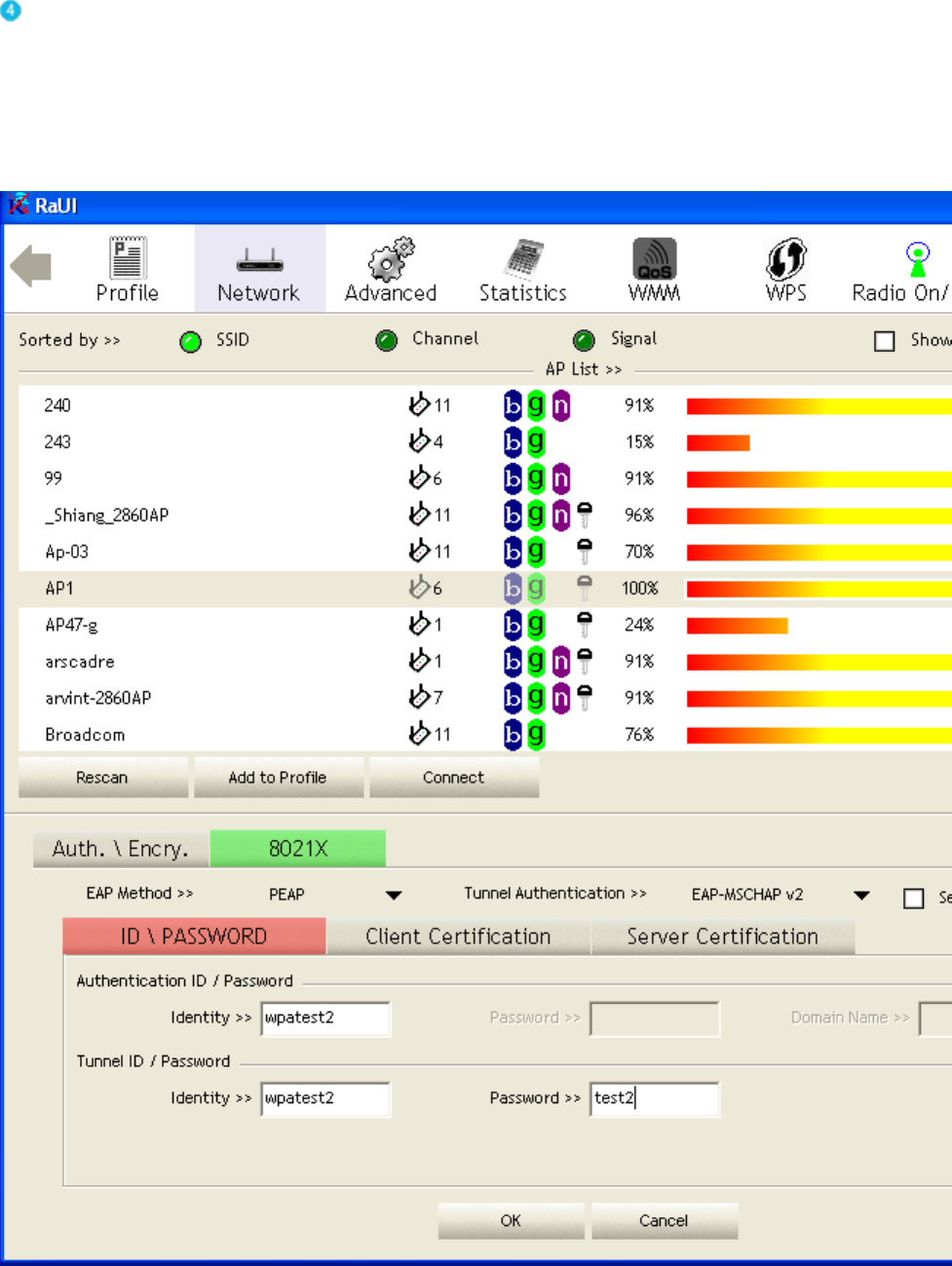
Task: Open the Auth. \ Encry. tab
Action: tap(120, 849)
